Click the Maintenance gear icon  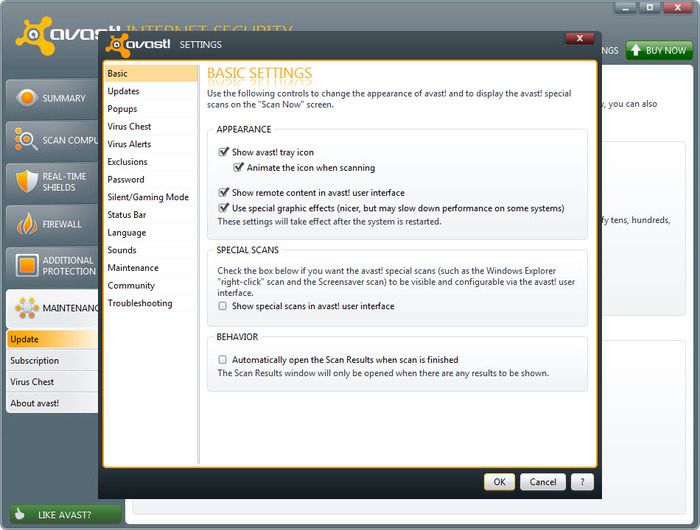(27, 308)
